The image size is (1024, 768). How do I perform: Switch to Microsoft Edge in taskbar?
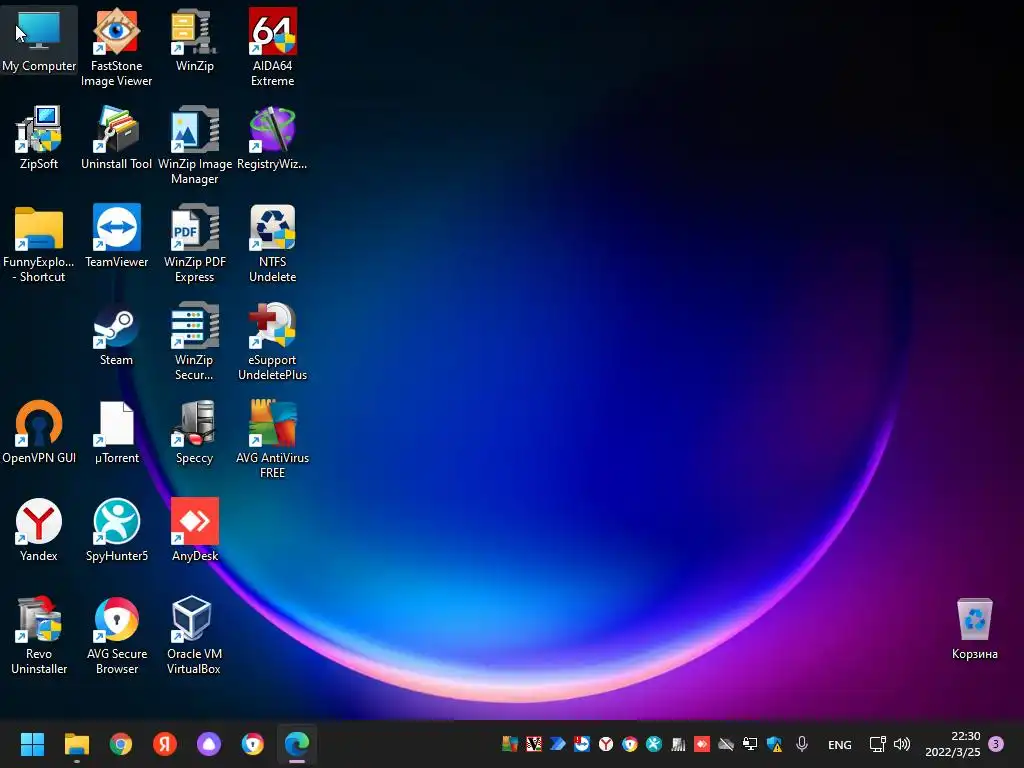tap(297, 744)
